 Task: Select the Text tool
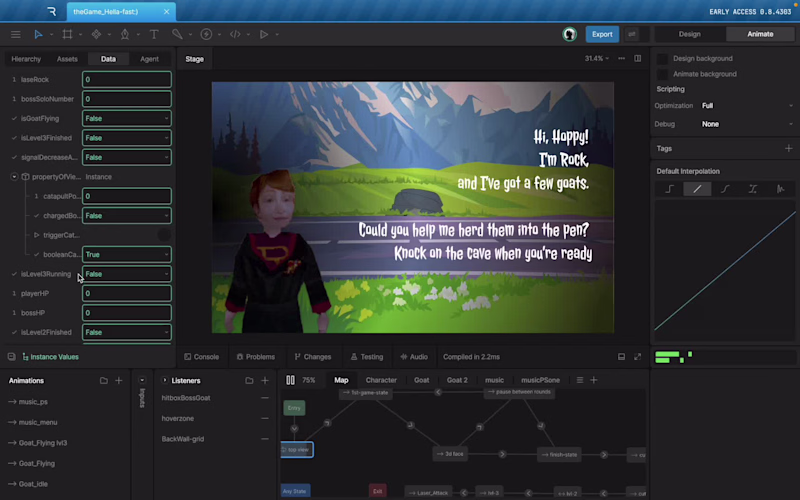tap(154, 34)
